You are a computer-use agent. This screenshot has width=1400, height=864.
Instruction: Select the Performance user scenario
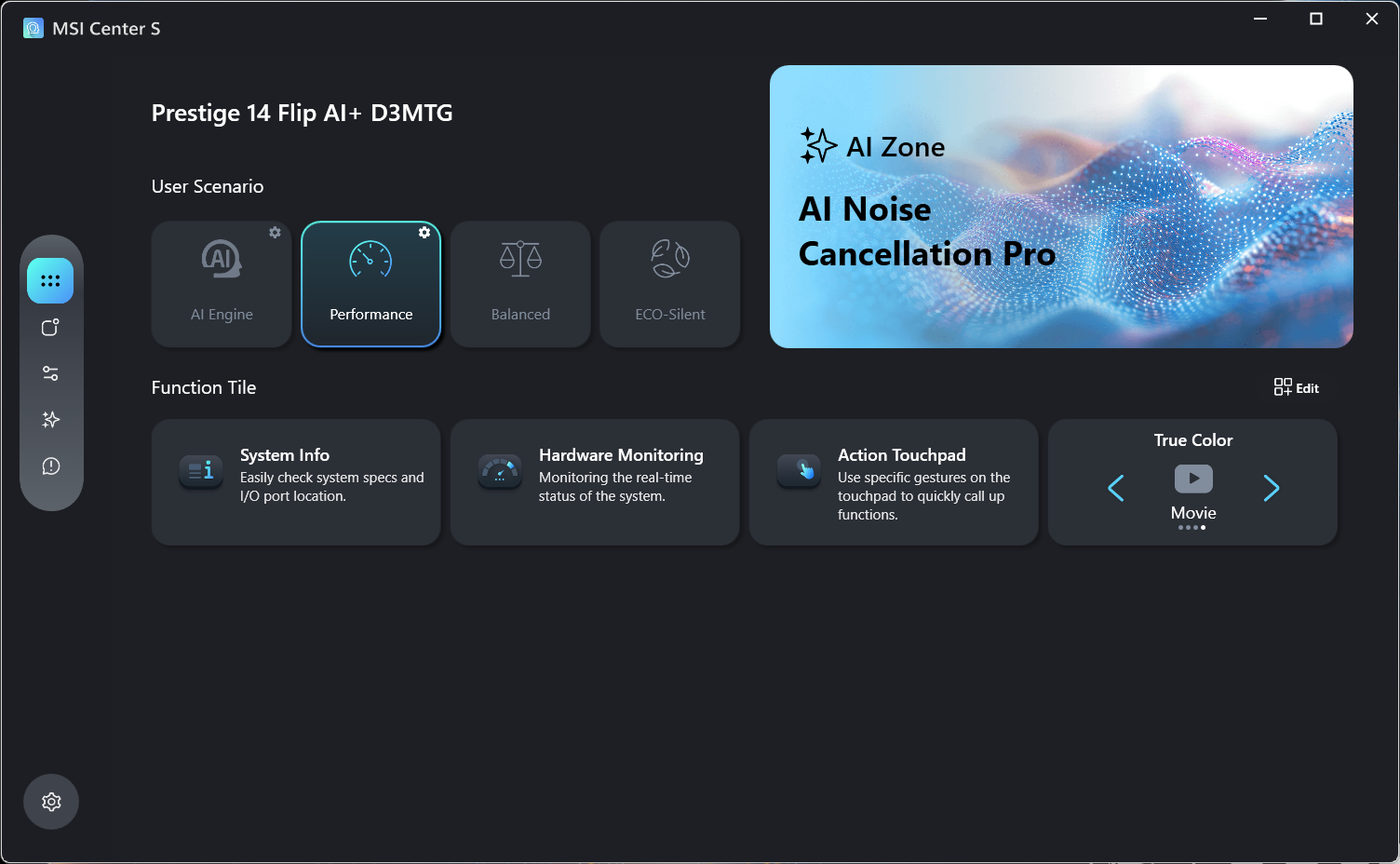(x=370, y=285)
